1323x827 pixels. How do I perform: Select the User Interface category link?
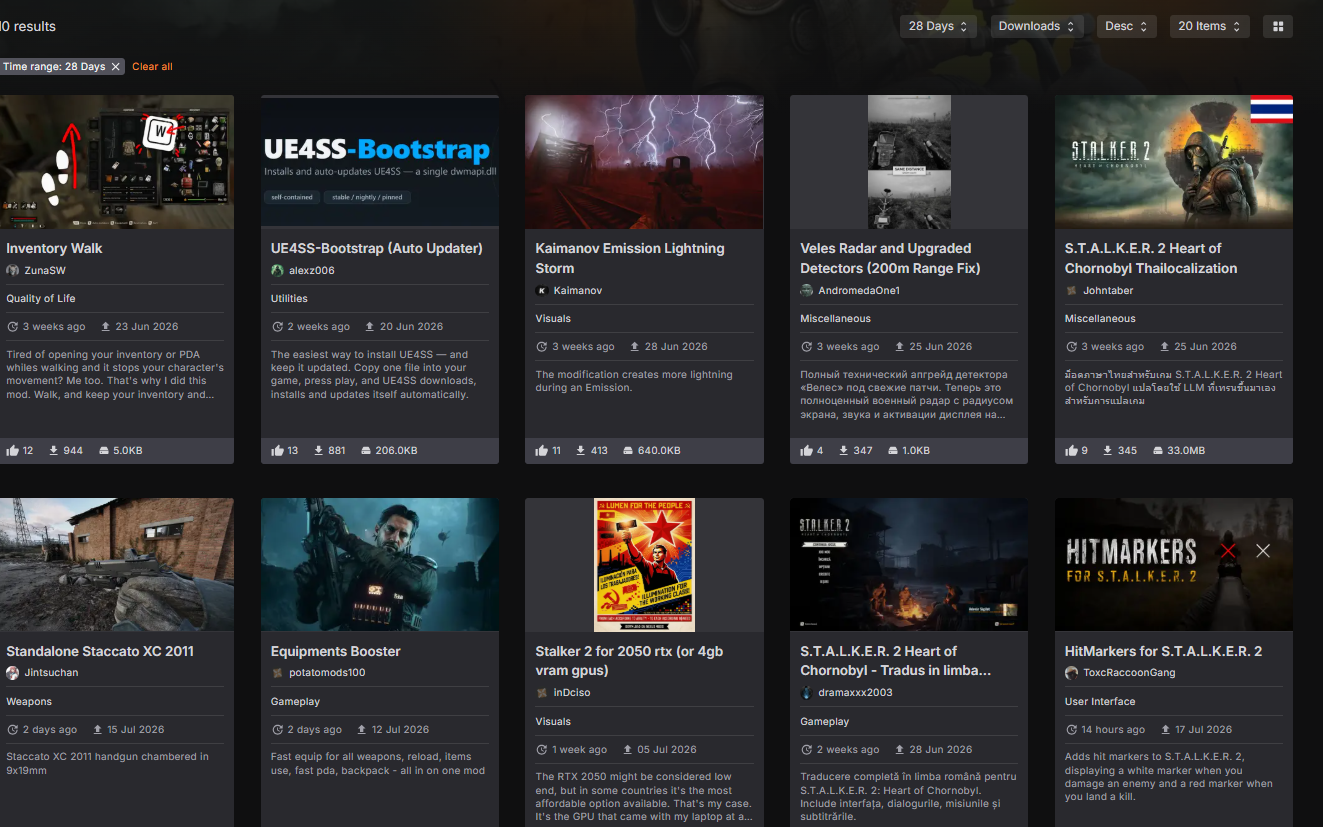click(x=1100, y=702)
